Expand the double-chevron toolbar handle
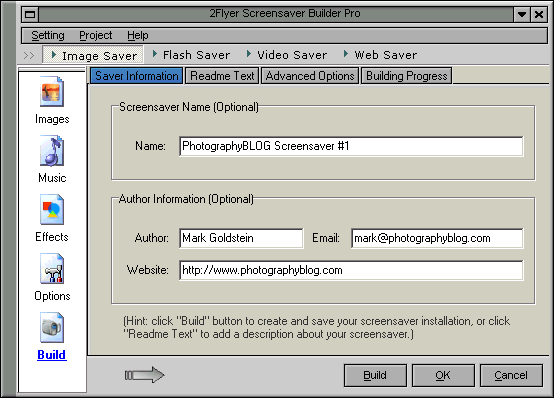 click(29, 55)
